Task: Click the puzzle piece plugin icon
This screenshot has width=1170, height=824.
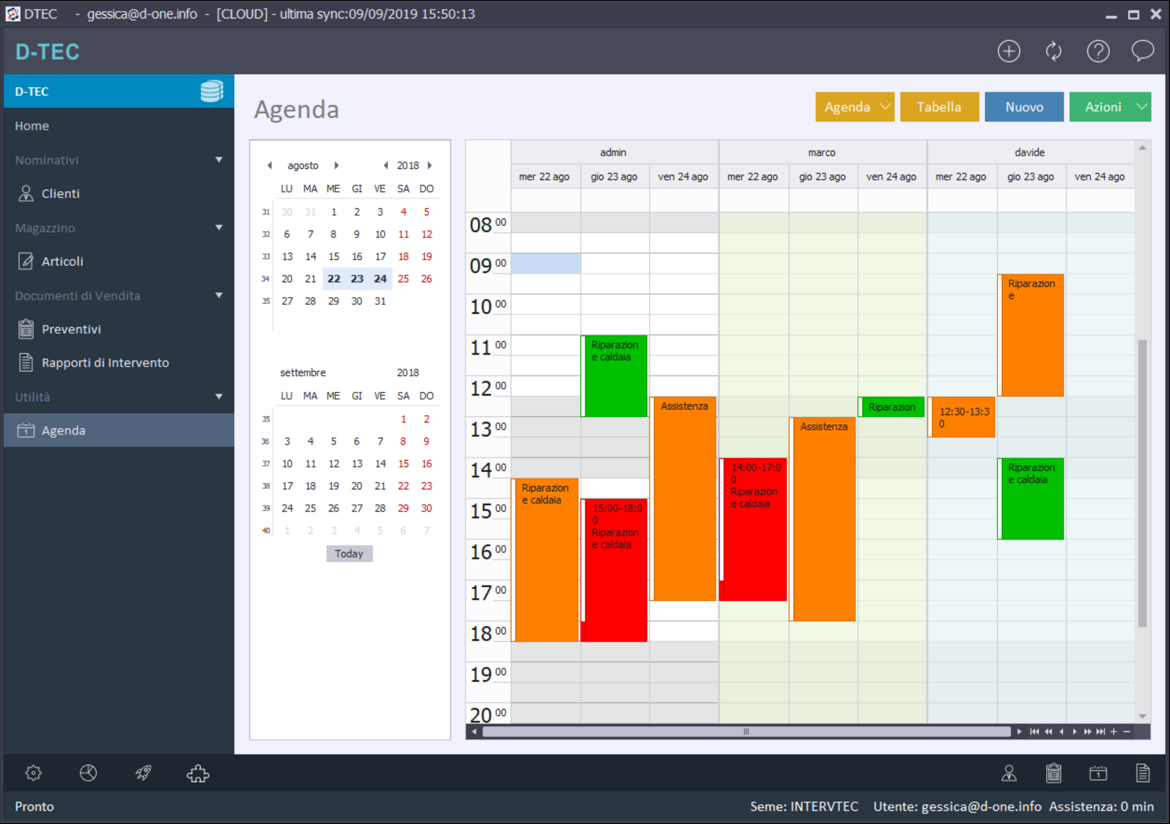Action: pyautogui.click(x=198, y=773)
